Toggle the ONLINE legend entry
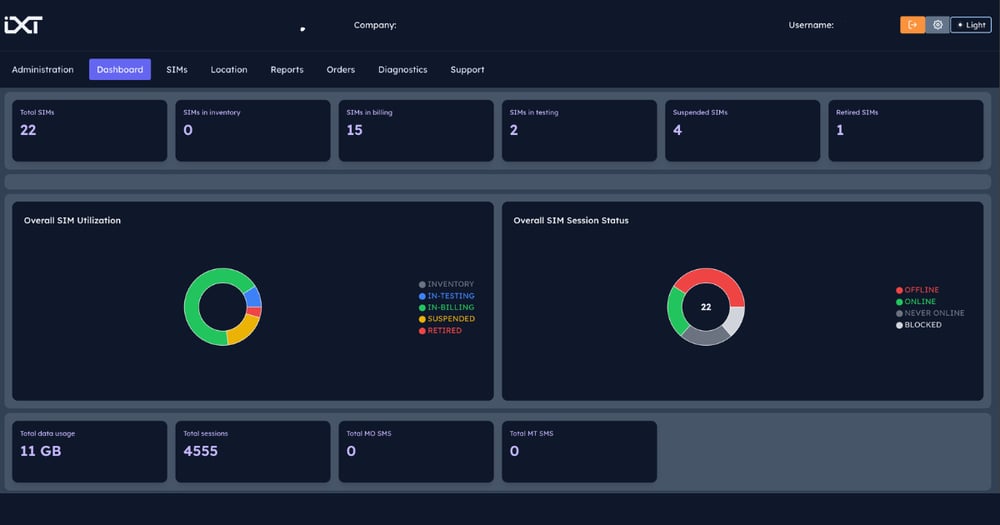The width and height of the screenshot is (1000, 525). tap(920, 302)
